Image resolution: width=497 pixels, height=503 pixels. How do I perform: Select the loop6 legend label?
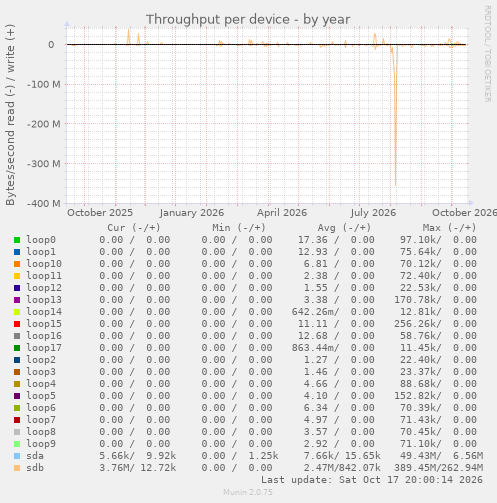(41, 408)
